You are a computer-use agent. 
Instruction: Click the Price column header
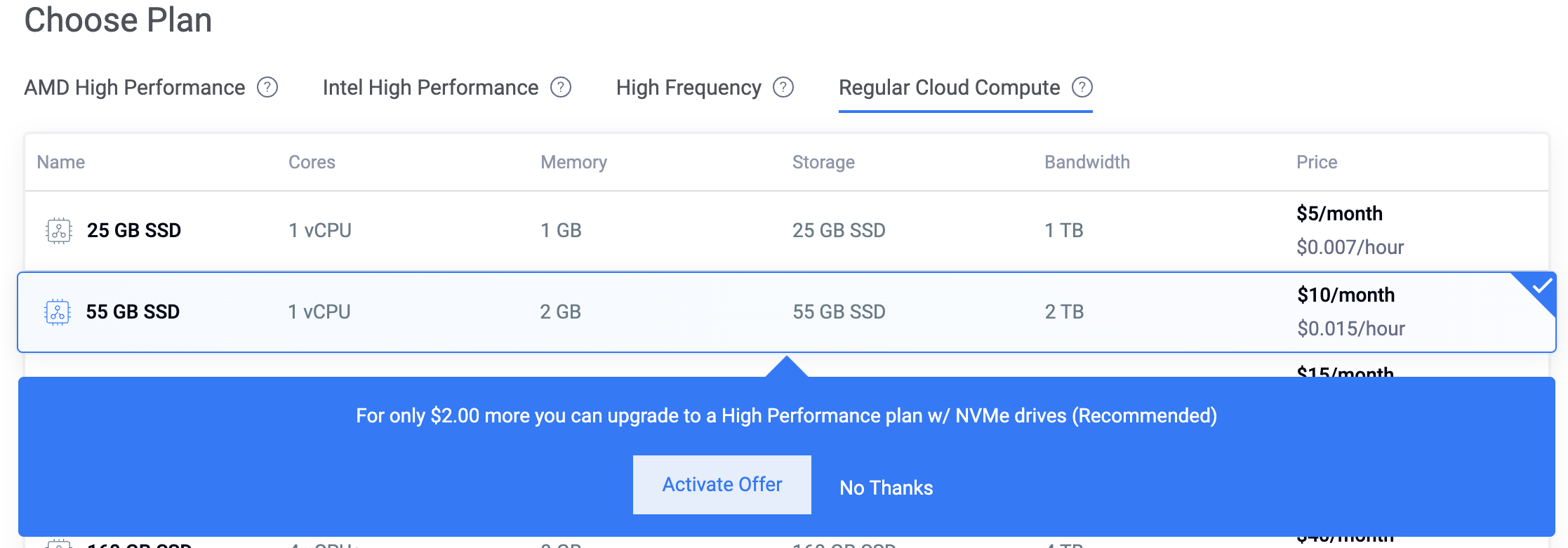pyautogui.click(x=1317, y=162)
